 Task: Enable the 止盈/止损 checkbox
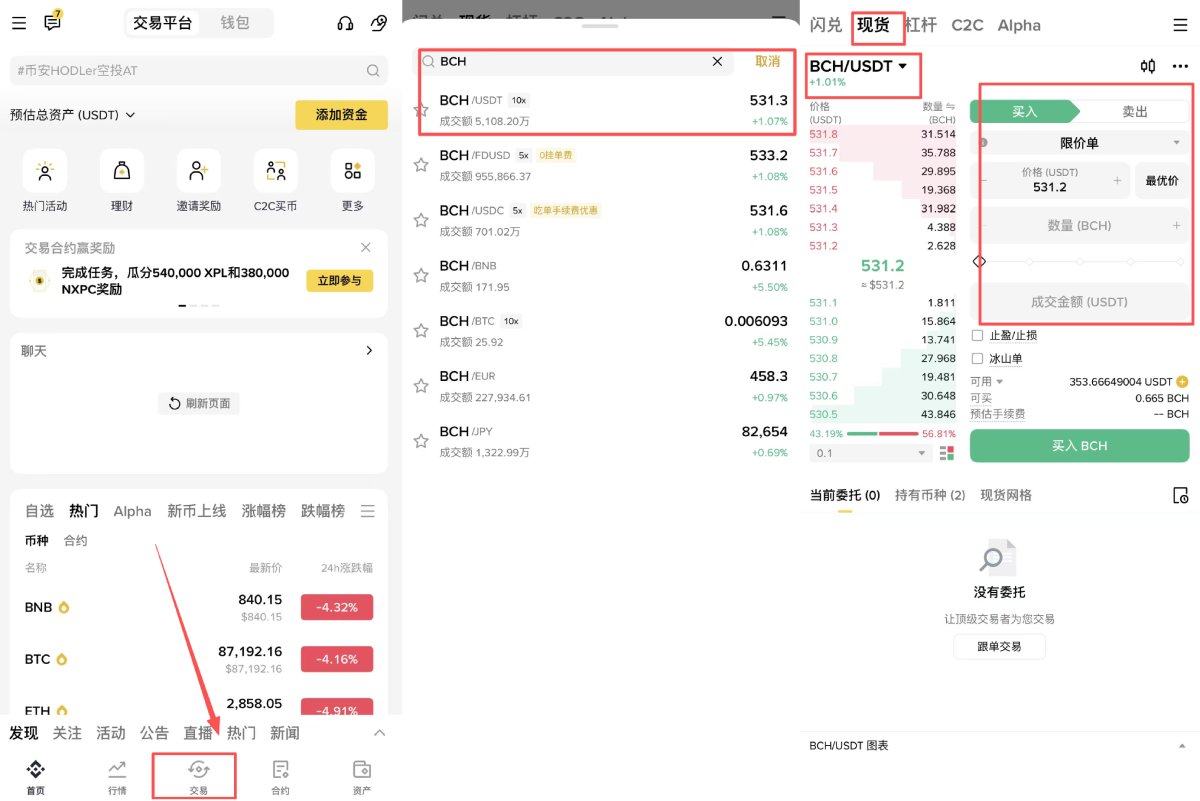977,336
